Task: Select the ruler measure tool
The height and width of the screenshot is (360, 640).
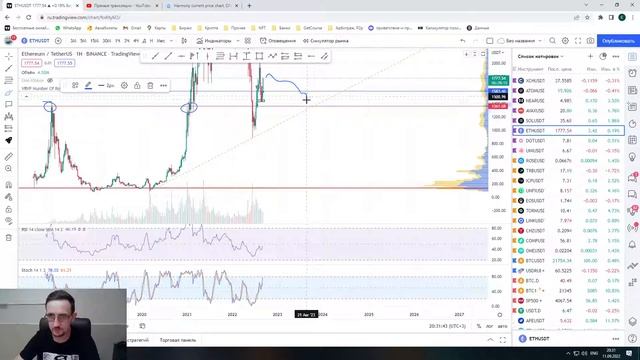Action: point(9,156)
